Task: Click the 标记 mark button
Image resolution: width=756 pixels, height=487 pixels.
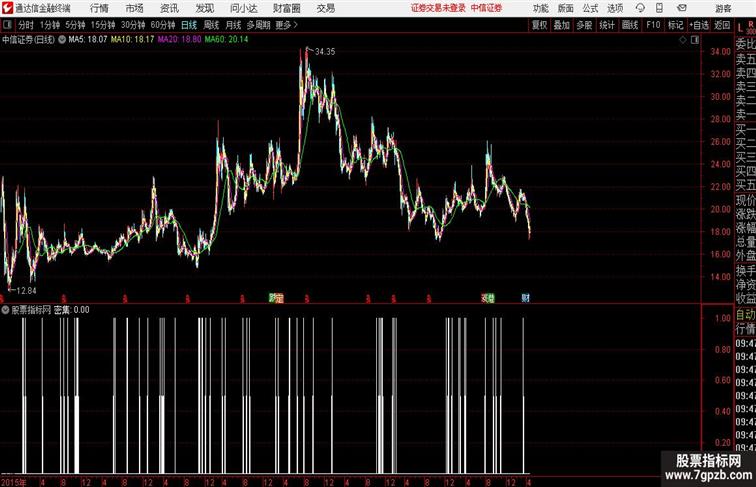Action: click(675, 25)
